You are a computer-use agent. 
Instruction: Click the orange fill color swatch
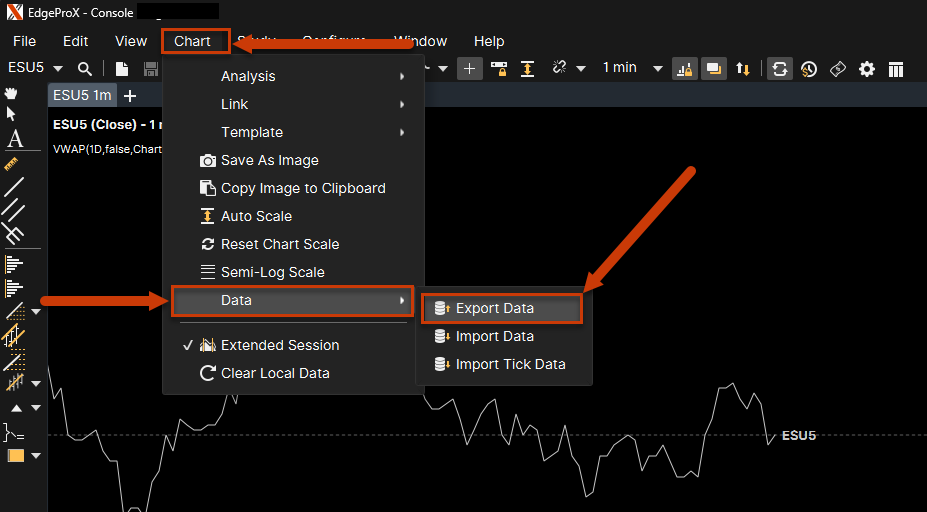pos(16,456)
